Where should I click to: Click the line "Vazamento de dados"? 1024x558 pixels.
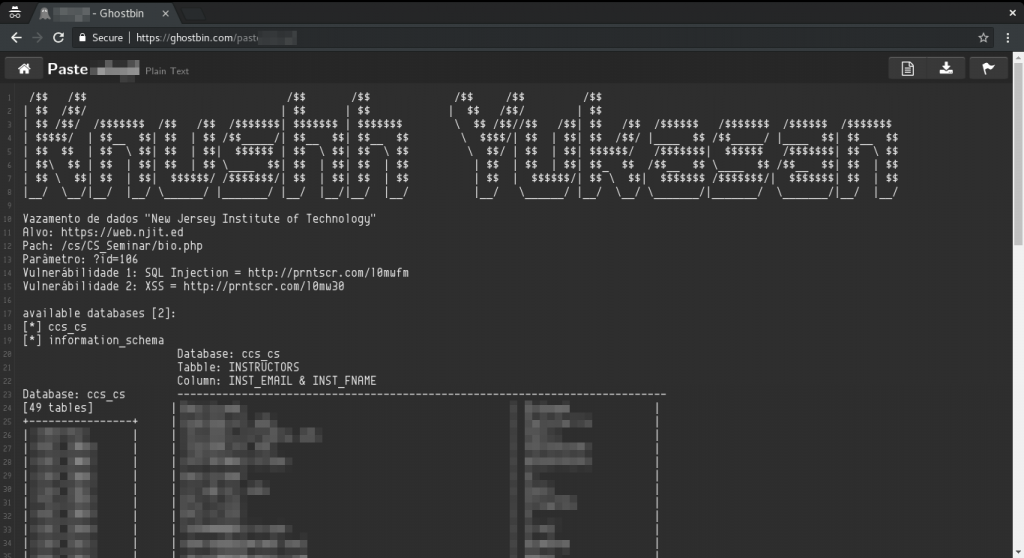point(199,219)
